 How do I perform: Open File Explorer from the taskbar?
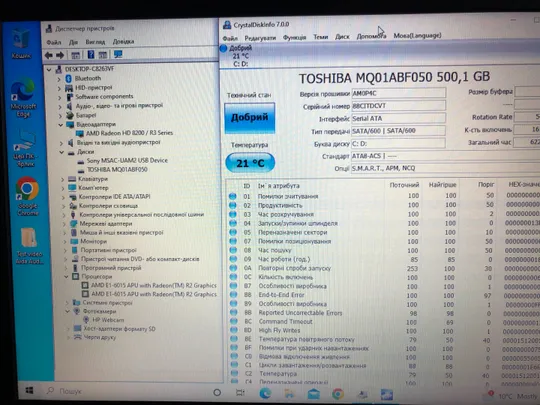(x=289, y=394)
